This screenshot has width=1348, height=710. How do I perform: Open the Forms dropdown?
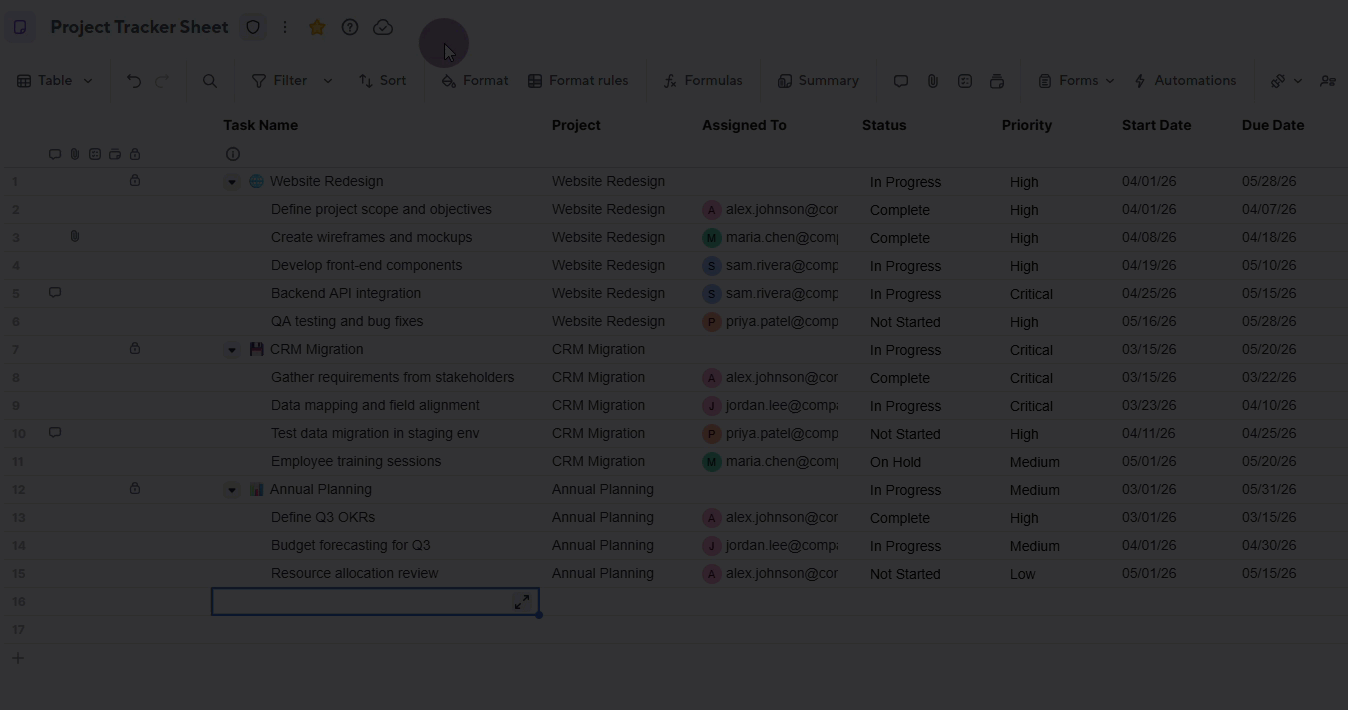(1076, 81)
